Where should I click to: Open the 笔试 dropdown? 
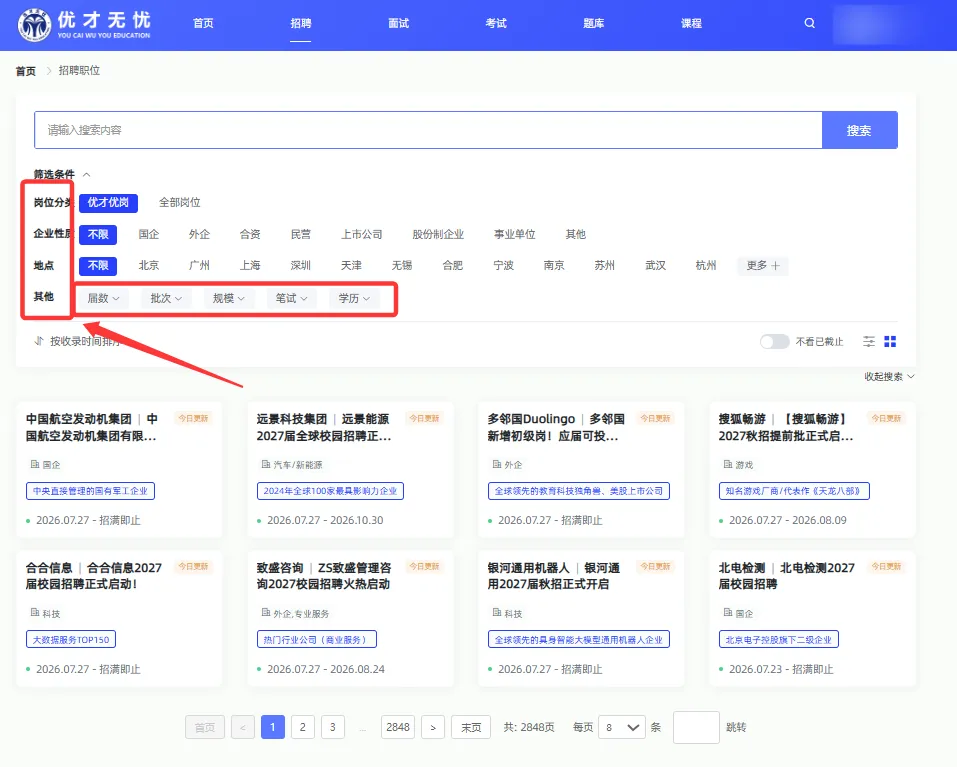(x=291, y=298)
